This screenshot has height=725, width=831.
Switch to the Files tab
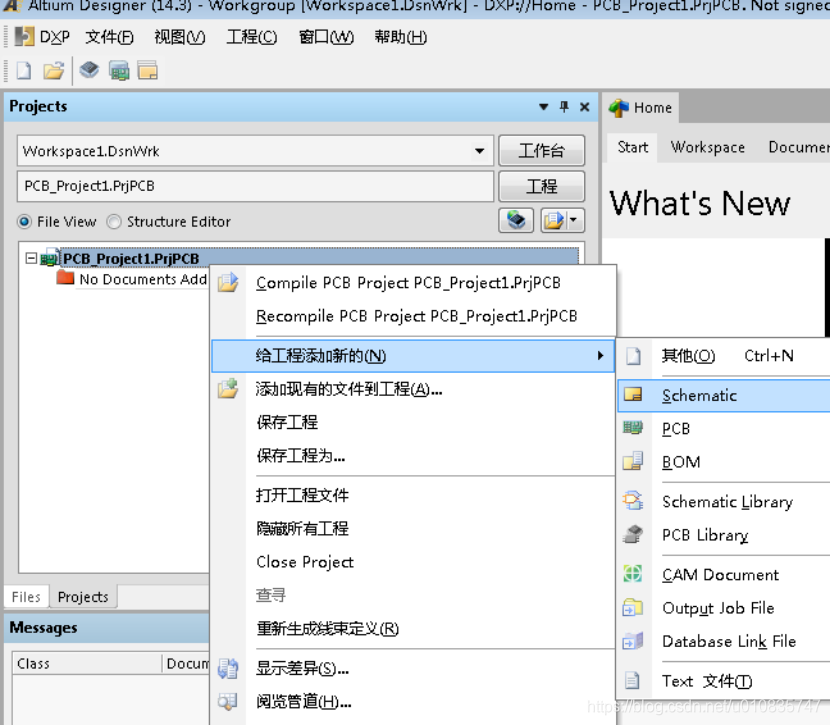[26, 597]
